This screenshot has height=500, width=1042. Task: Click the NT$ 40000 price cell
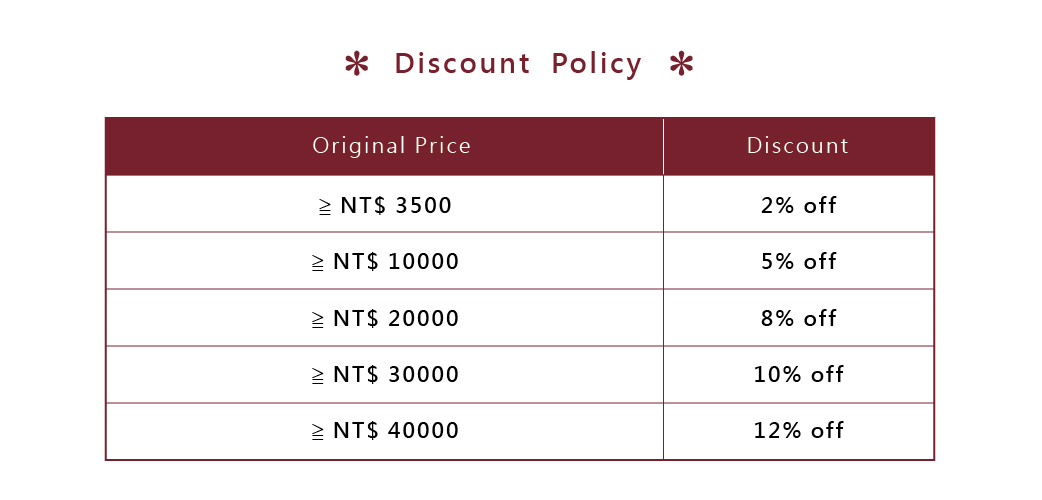(384, 431)
